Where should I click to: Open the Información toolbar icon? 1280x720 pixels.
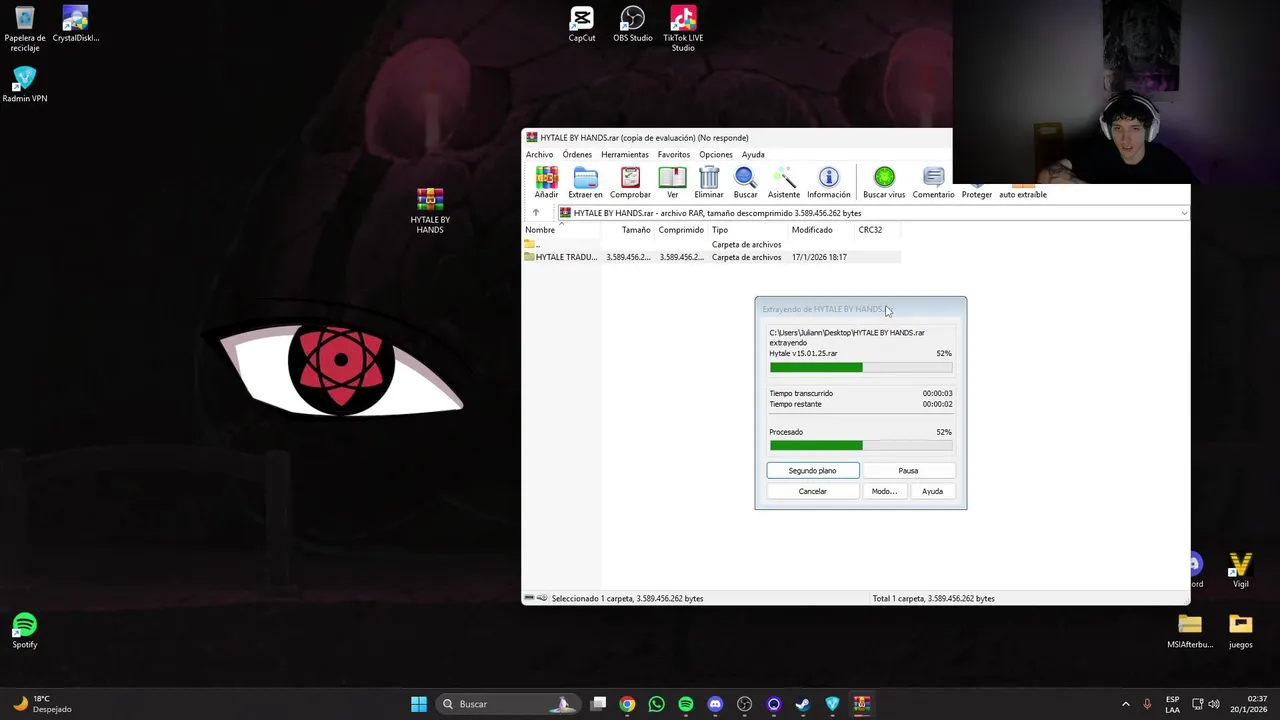[828, 182]
